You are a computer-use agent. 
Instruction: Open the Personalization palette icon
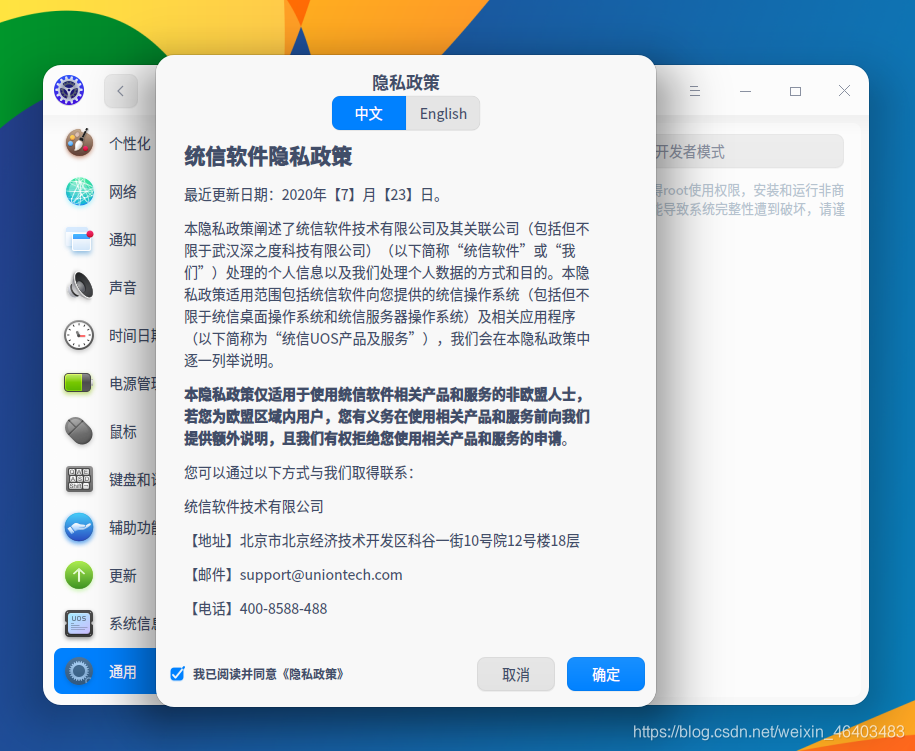[x=79, y=143]
